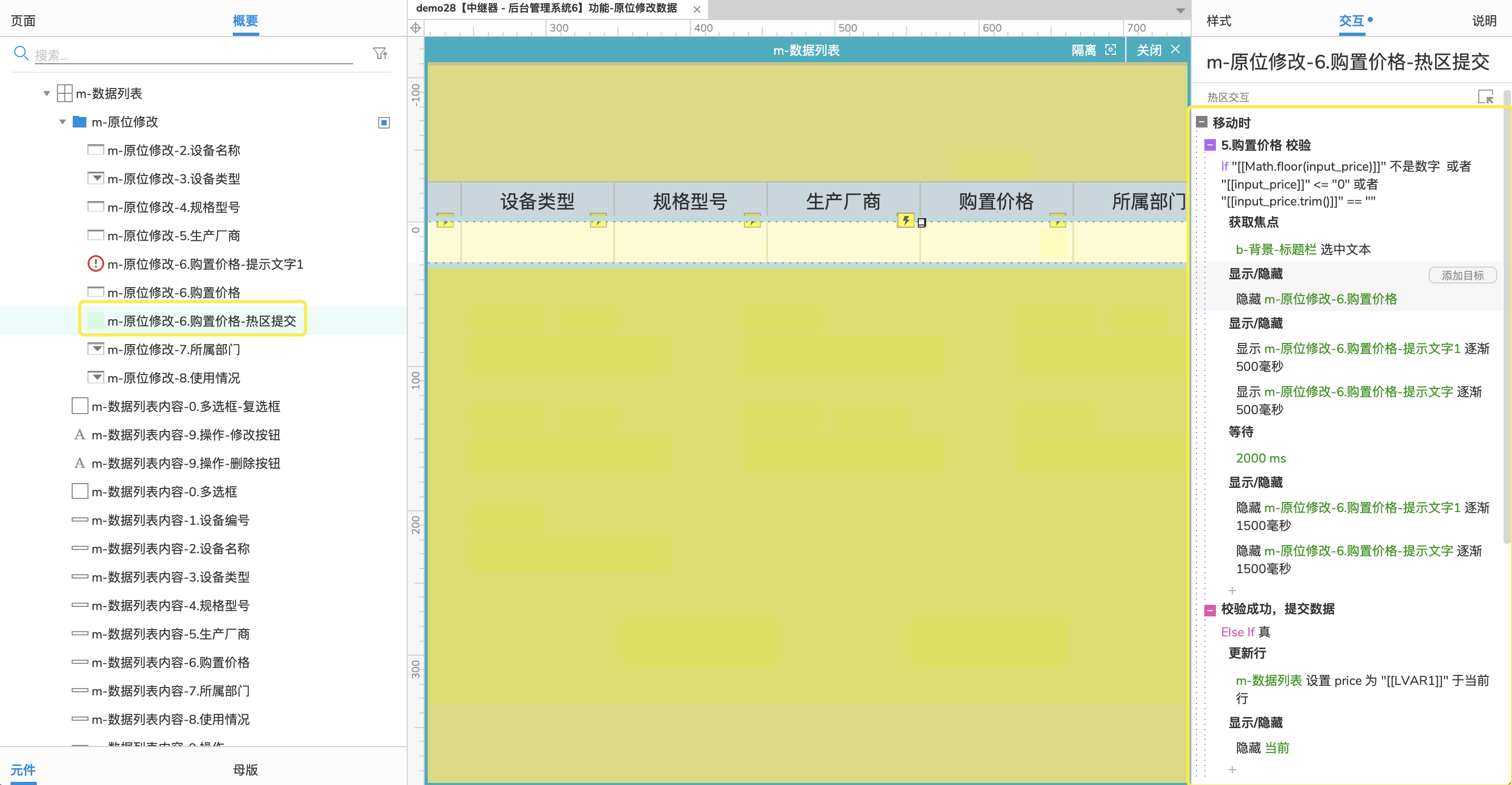Add action below the 校验 case plus

pyautogui.click(x=1232, y=590)
